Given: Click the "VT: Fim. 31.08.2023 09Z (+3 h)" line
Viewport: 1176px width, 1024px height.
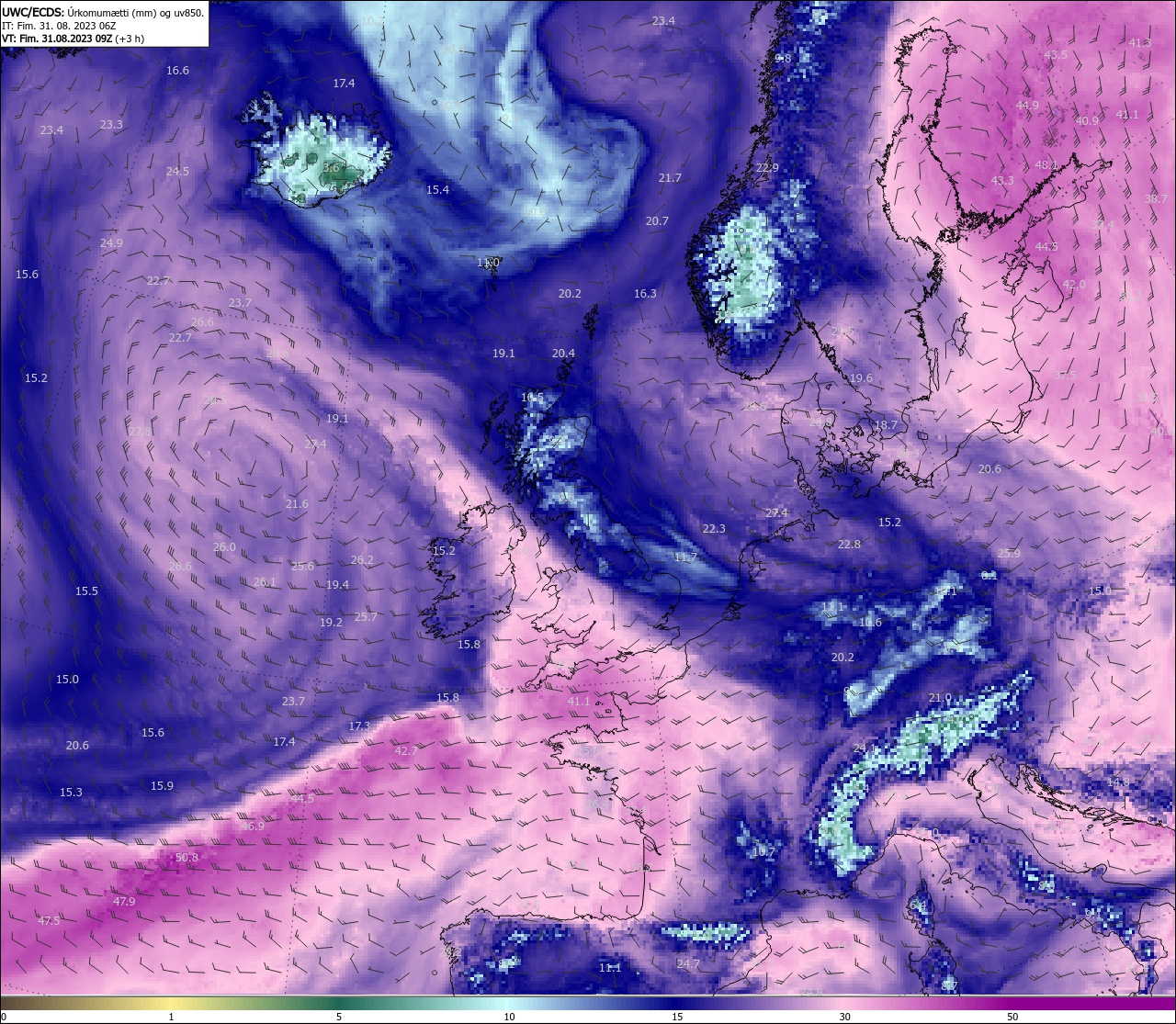Looking at the screenshot, I should tap(72, 39).
